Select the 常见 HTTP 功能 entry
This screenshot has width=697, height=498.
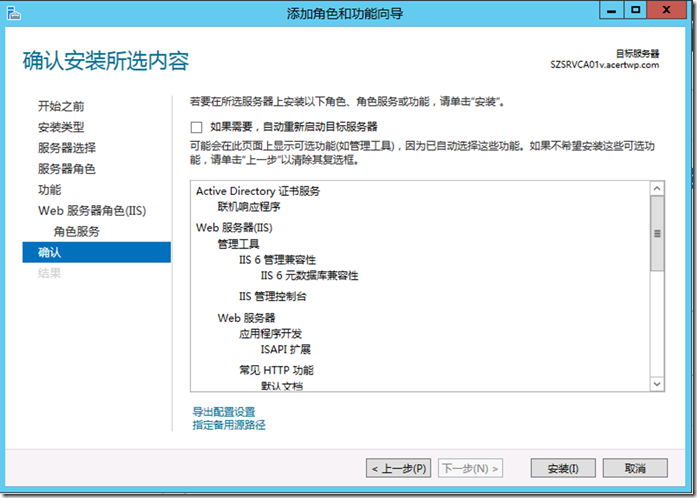tap(276, 370)
